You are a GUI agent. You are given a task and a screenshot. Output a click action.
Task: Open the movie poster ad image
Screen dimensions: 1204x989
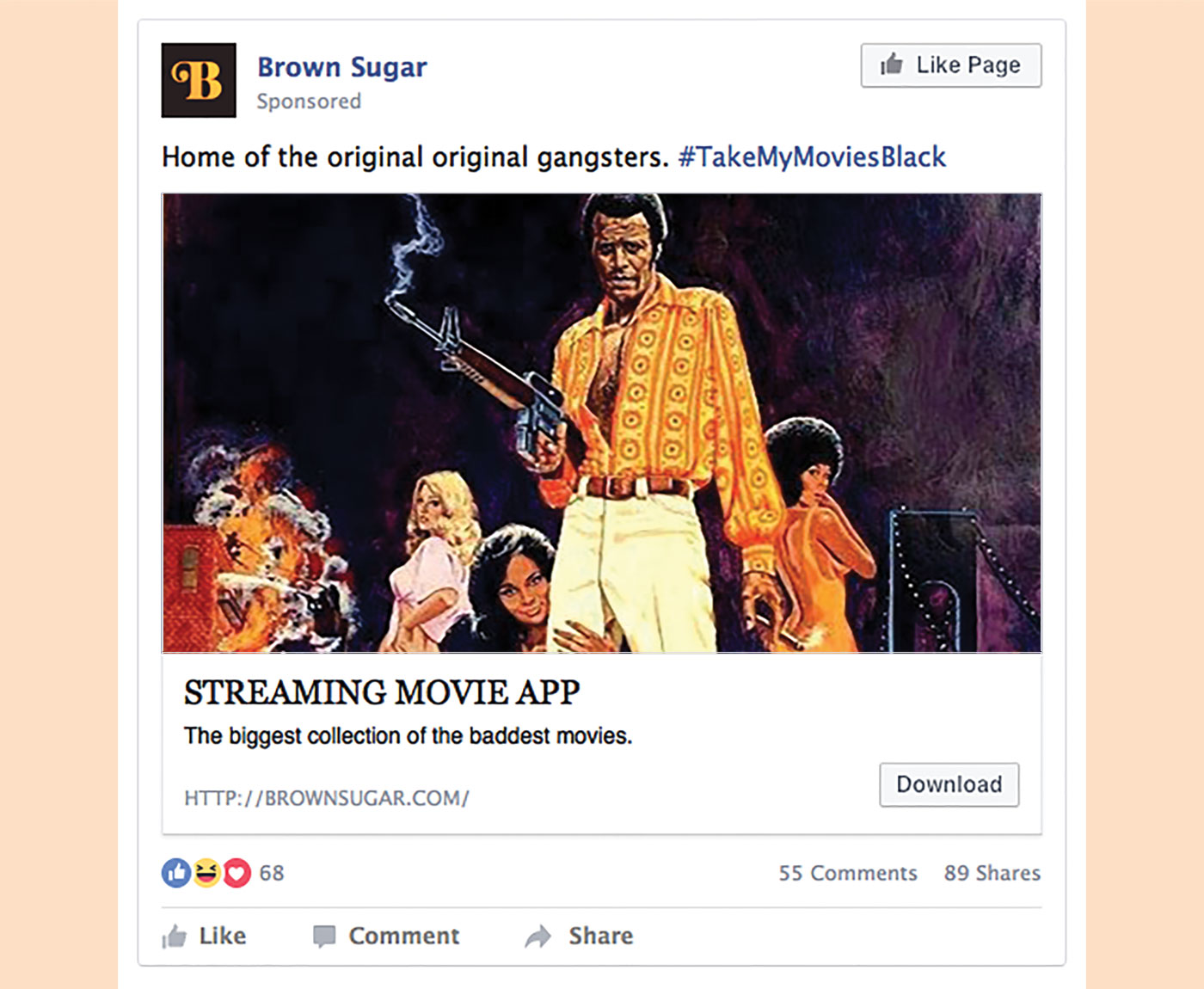[601, 422]
